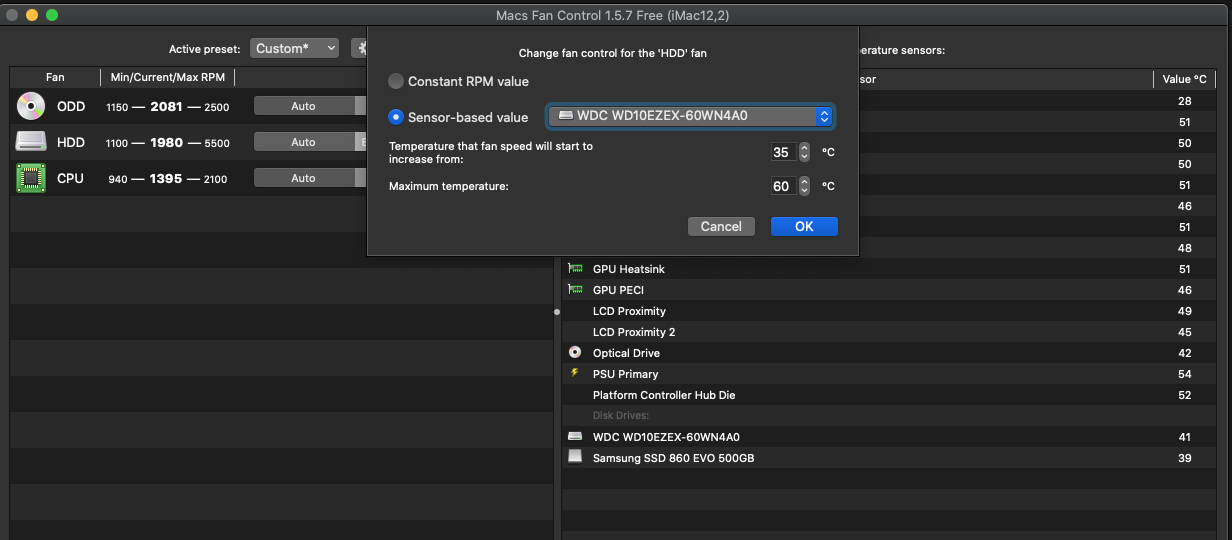The height and width of the screenshot is (540, 1232).
Task: Click the maximum temperature stepper arrows
Action: tap(804, 186)
